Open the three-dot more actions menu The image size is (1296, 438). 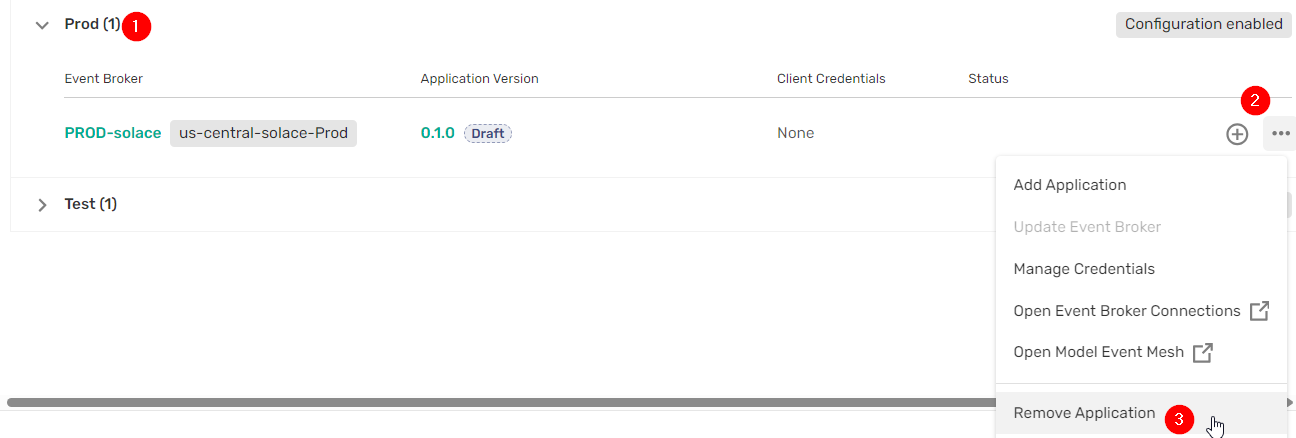click(x=1280, y=134)
